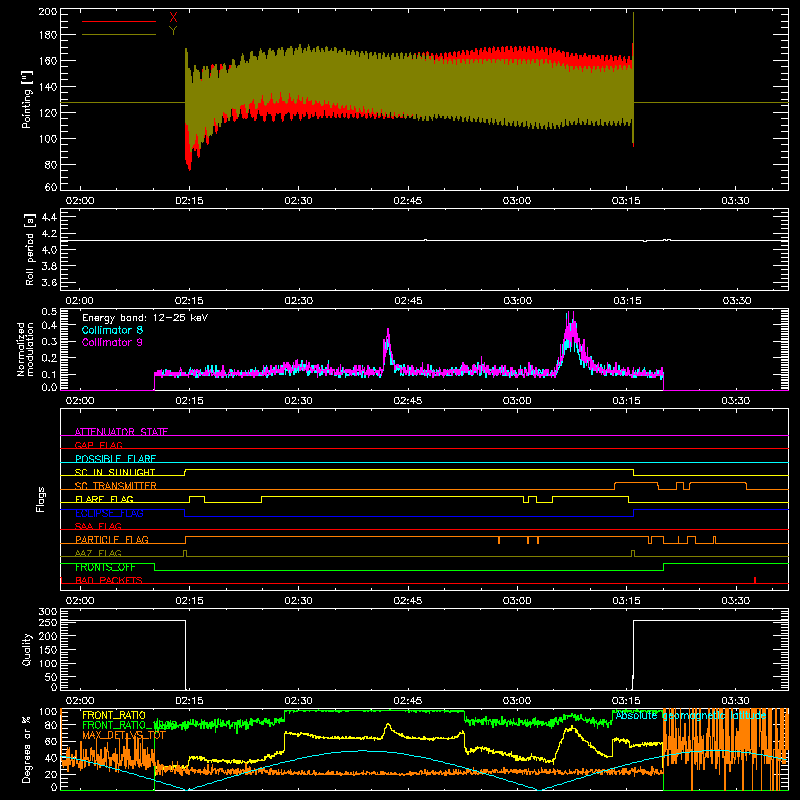The image size is (800, 800).
Task: Click the red X legend line sample
Action: point(119,21)
